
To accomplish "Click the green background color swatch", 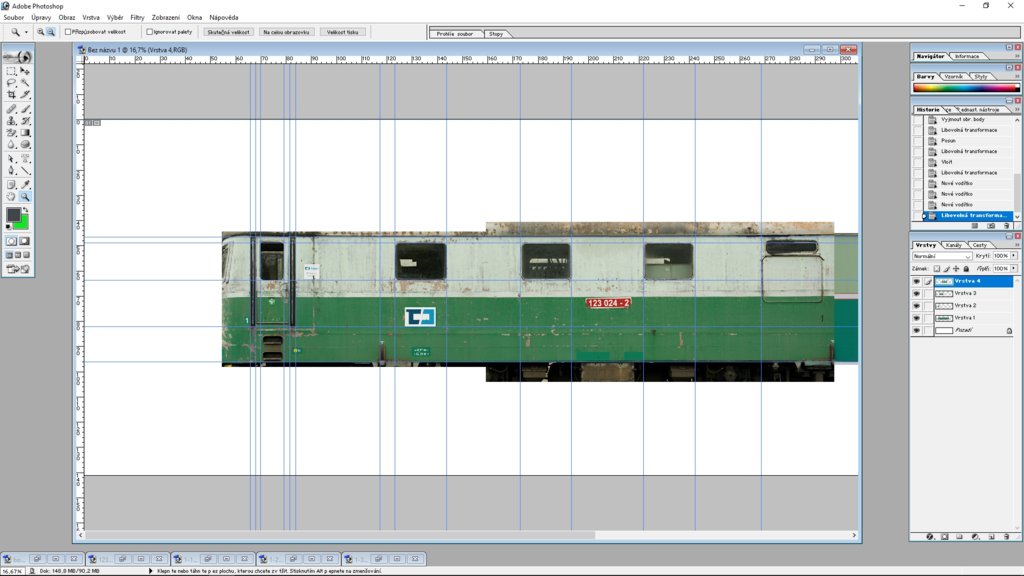I will [21, 221].
